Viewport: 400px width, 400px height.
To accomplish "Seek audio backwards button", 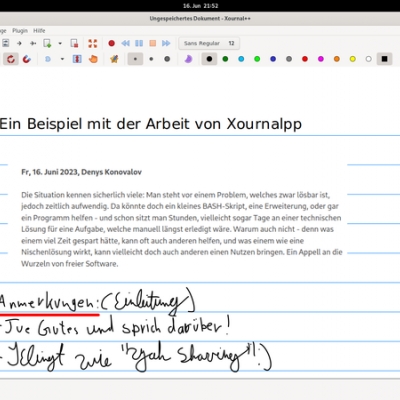I will tap(125, 43).
